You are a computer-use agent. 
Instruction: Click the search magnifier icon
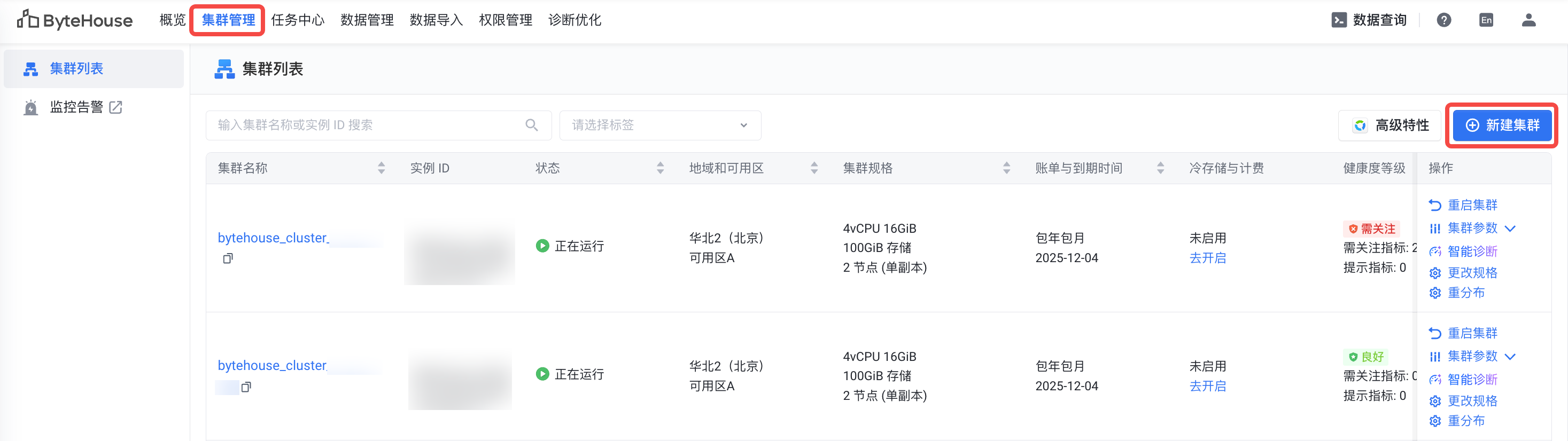(531, 125)
